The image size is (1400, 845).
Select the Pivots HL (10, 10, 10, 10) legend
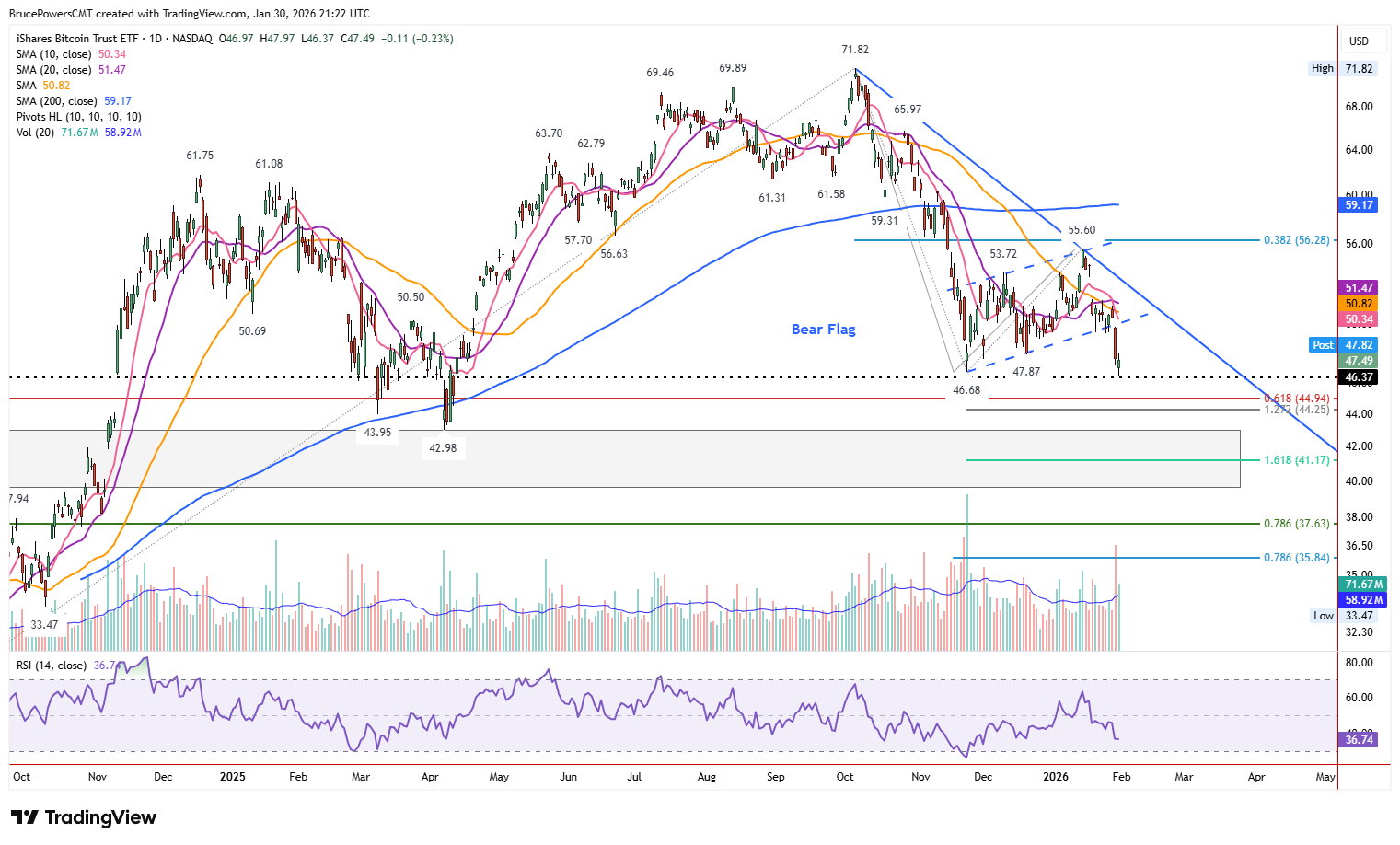[78, 117]
